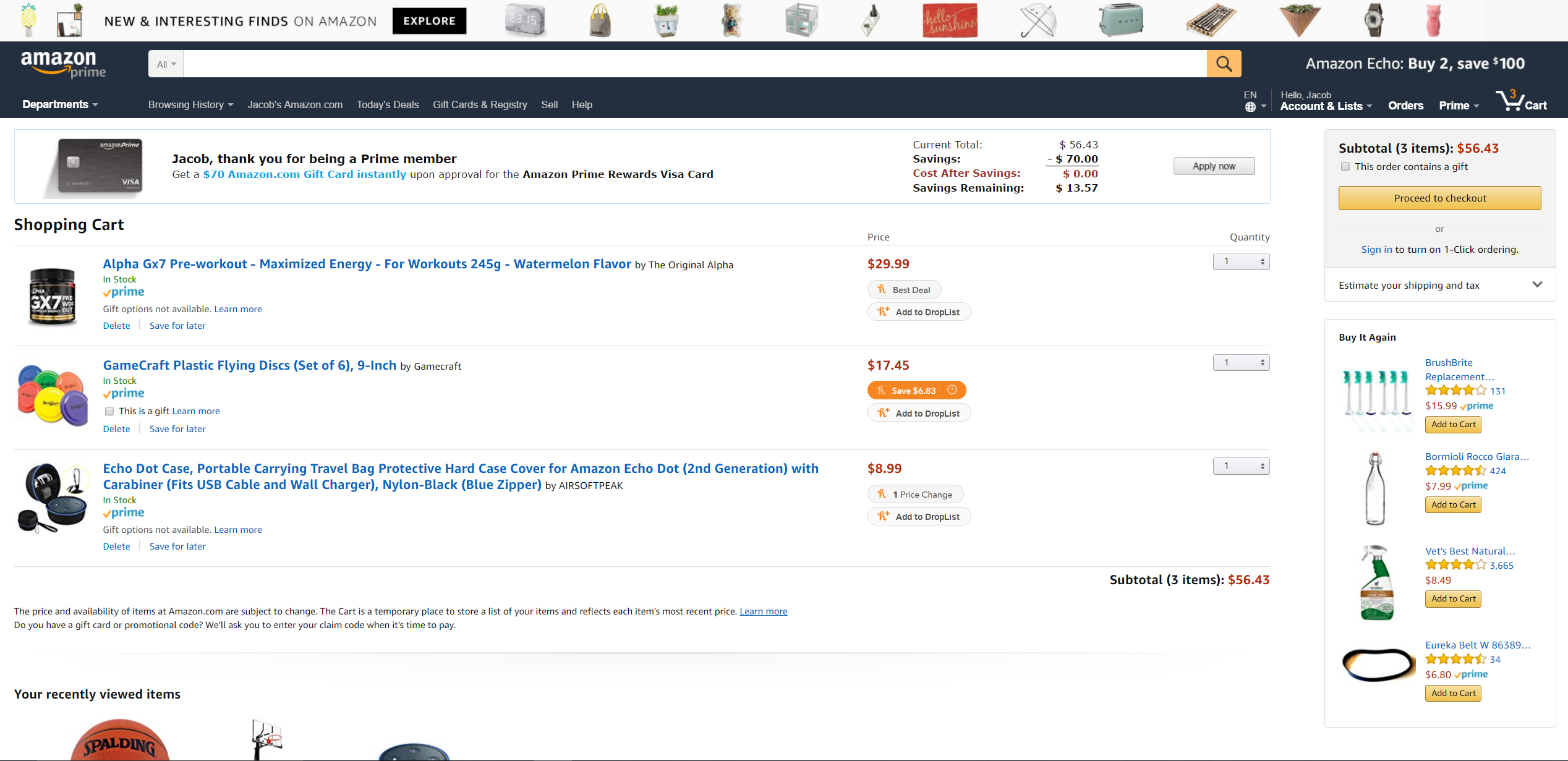Open the Sell page
This screenshot has width=1568, height=761.
click(x=549, y=104)
